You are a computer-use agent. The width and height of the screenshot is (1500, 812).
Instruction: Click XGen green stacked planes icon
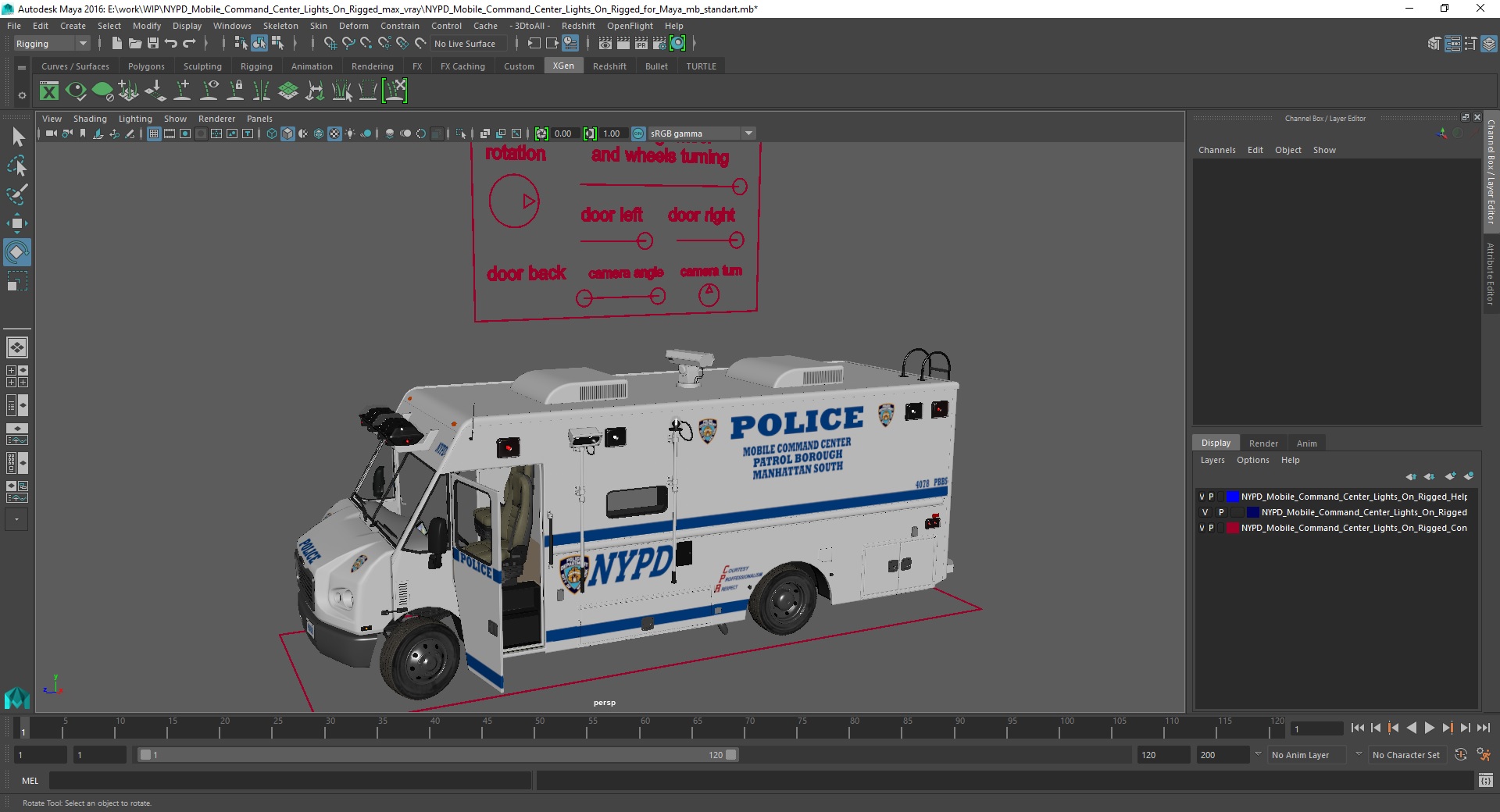[x=288, y=91]
